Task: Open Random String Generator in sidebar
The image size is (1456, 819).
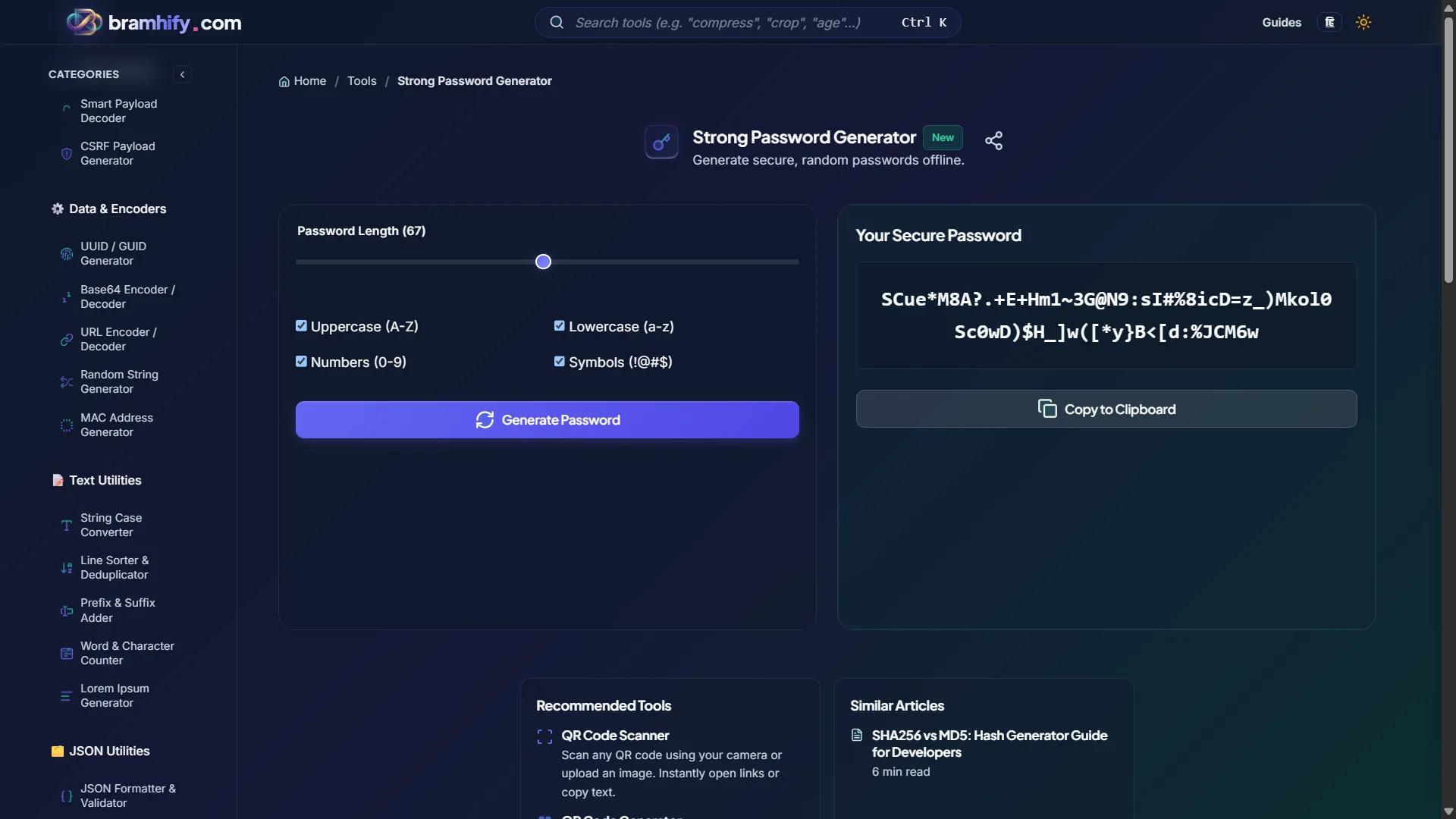Action: pos(119,381)
